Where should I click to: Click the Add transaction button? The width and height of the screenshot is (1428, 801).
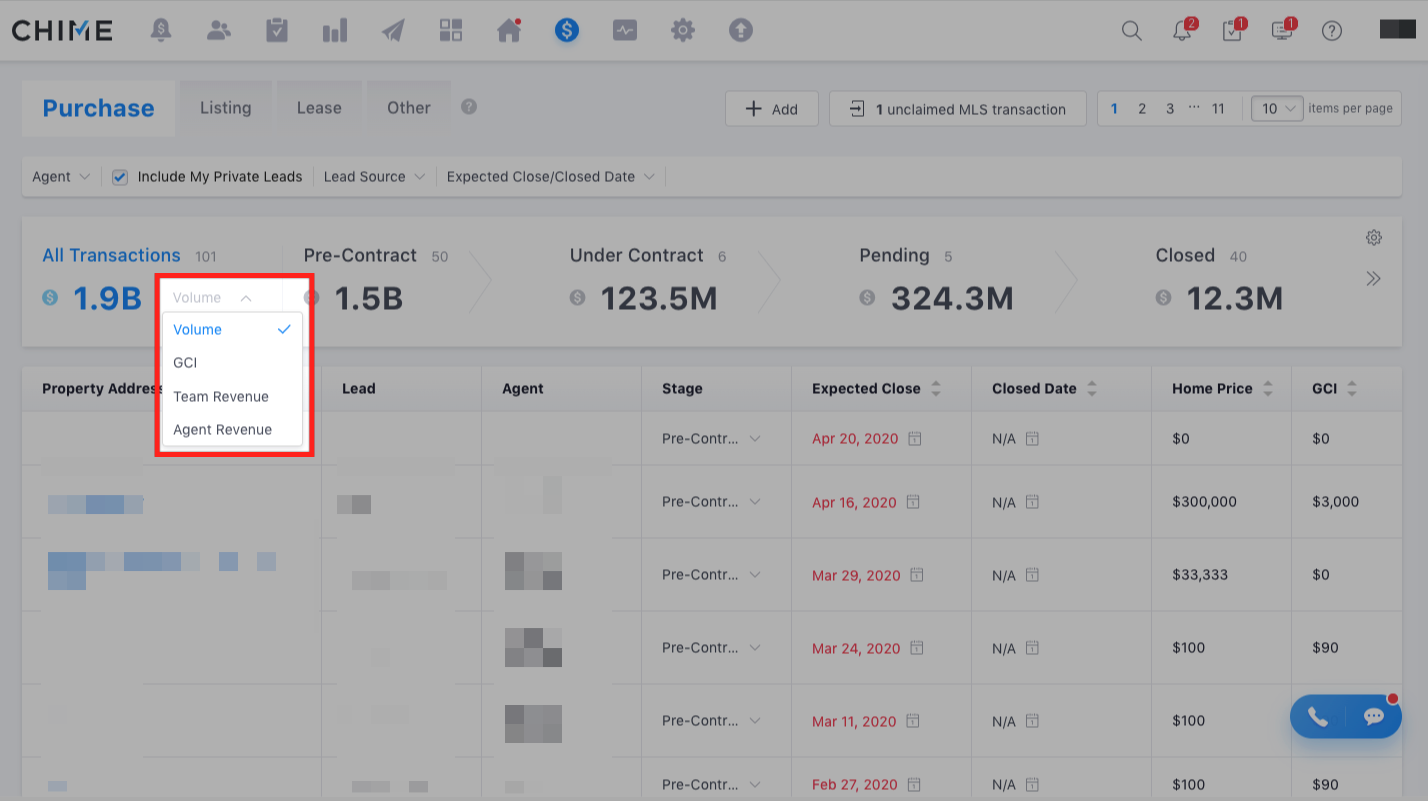[x=772, y=109]
